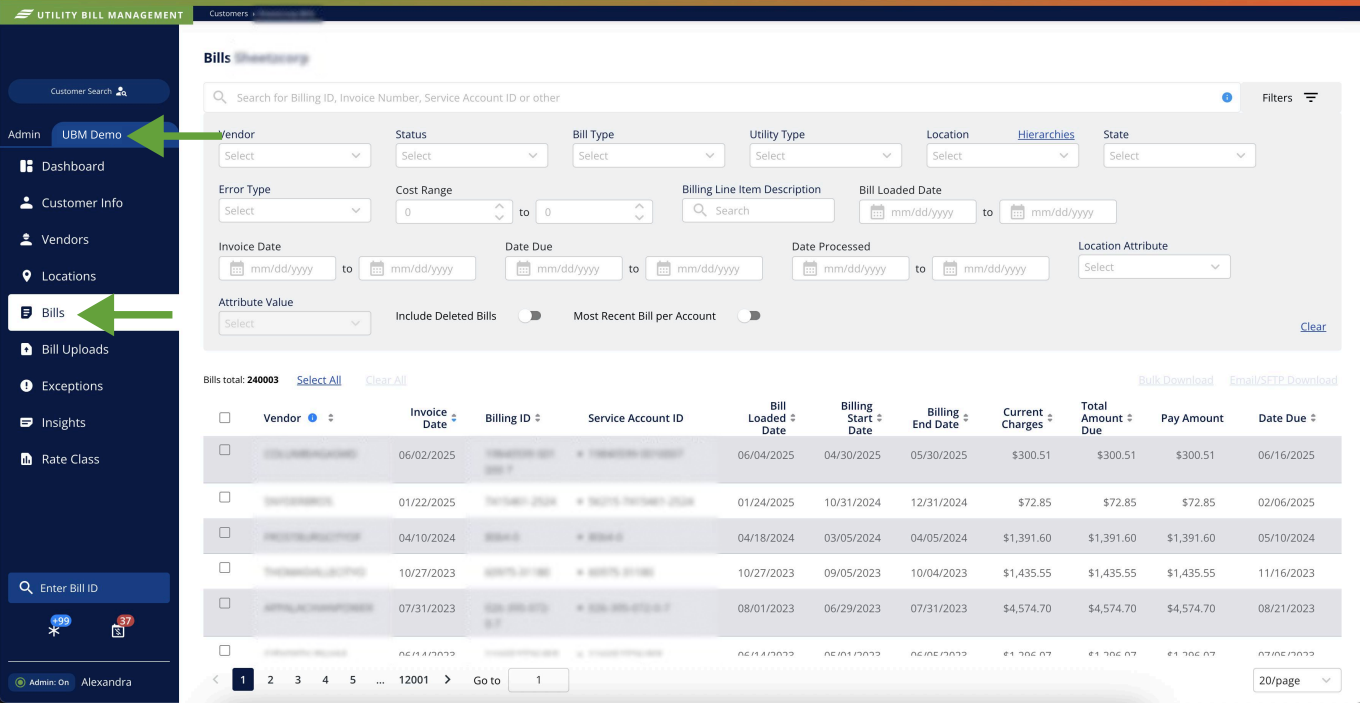Image resolution: width=1360 pixels, height=703 pixels.
Task: Increase the Cost Range minimum stepper
Action: coord(500,206)
